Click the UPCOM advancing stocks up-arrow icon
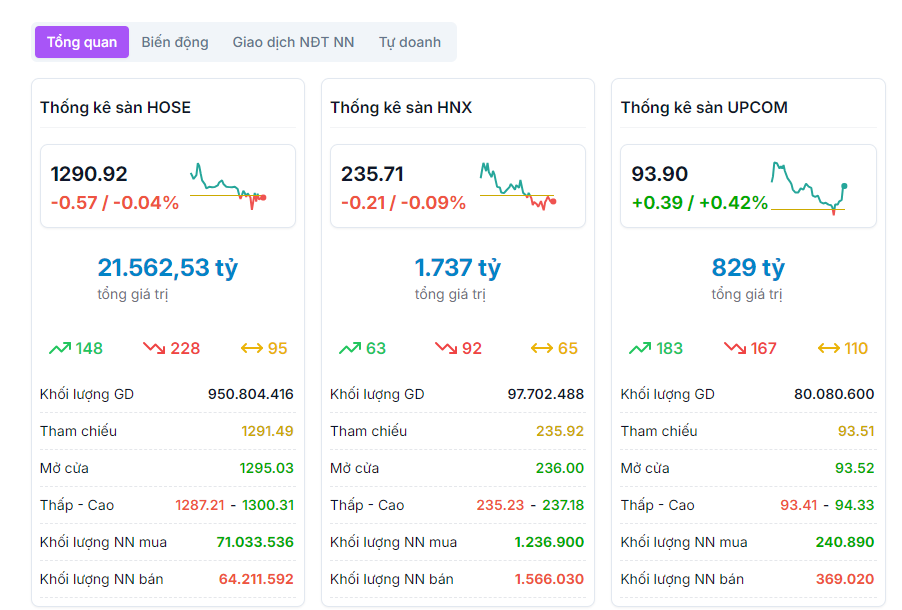Viewport: 902px width, 610px height. pyautogui.click(x=640, y=348)
